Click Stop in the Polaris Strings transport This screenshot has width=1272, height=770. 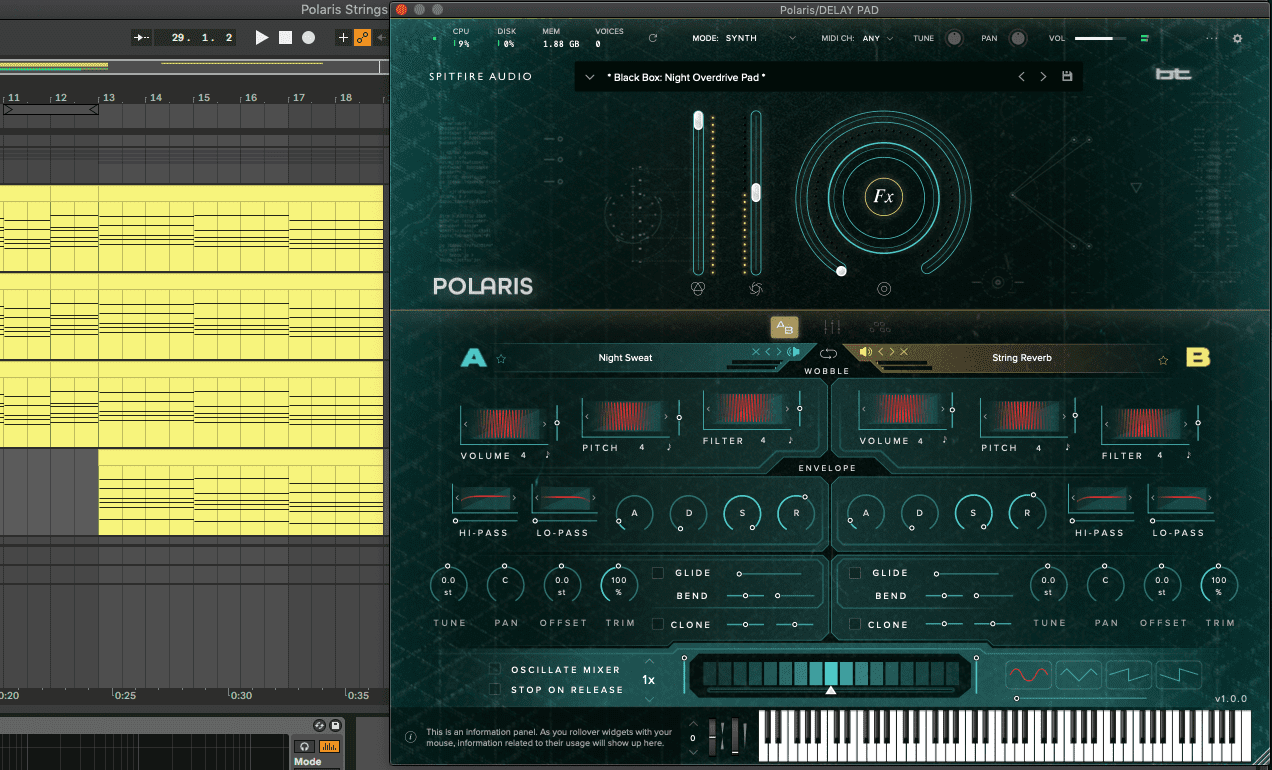[285, 37]
